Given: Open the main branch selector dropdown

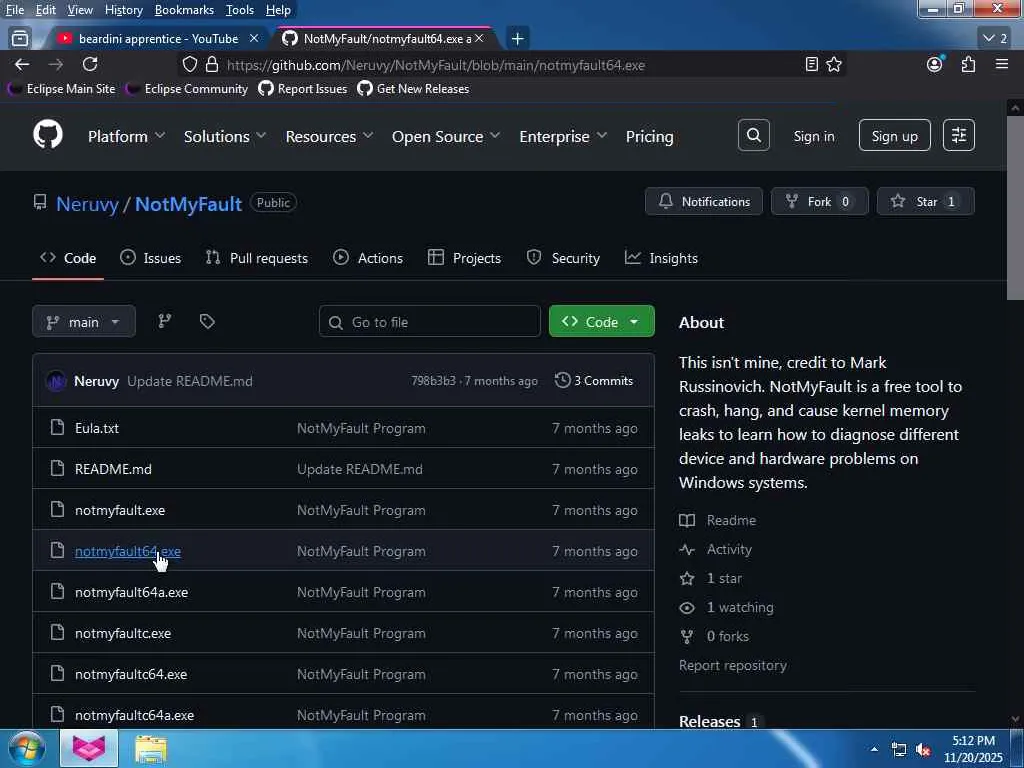Looking at the screenshot, I should pyautogui.click(x=84, y=321).
